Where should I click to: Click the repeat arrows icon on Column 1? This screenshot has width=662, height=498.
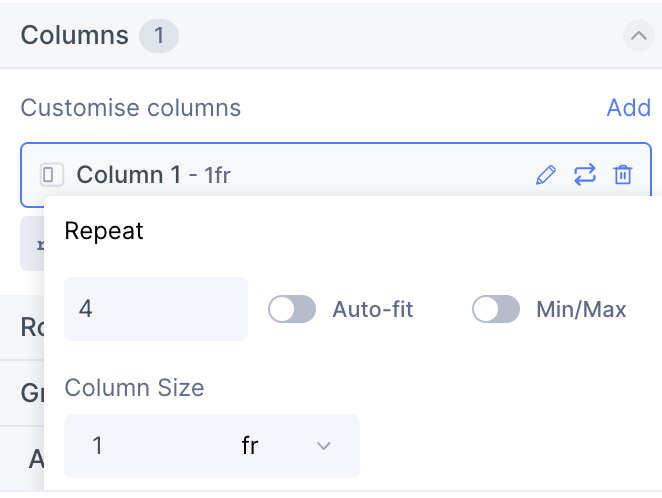click(585, 175)
